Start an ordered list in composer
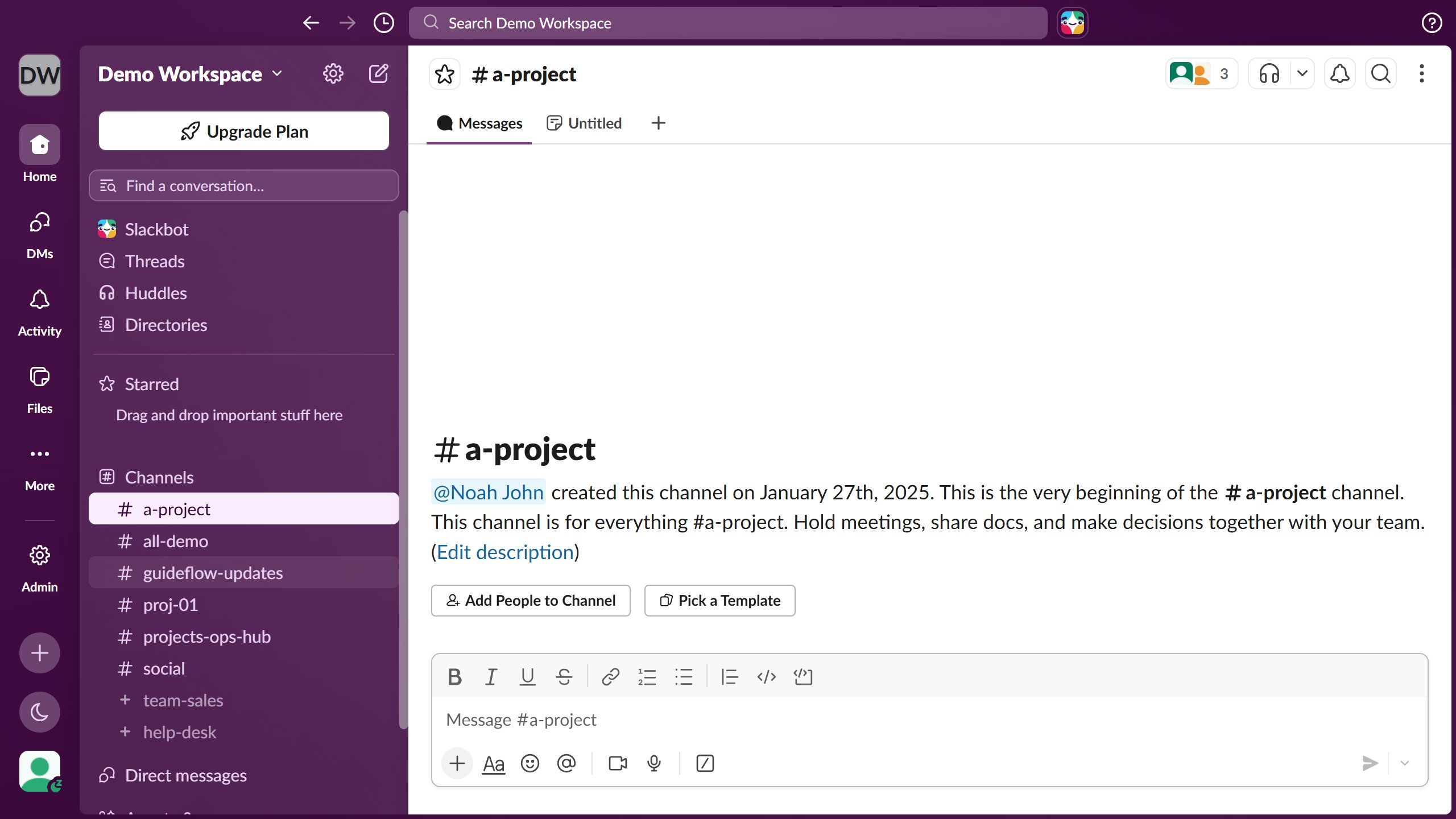This screenshot has width=1456, height=819. [647, 677]
